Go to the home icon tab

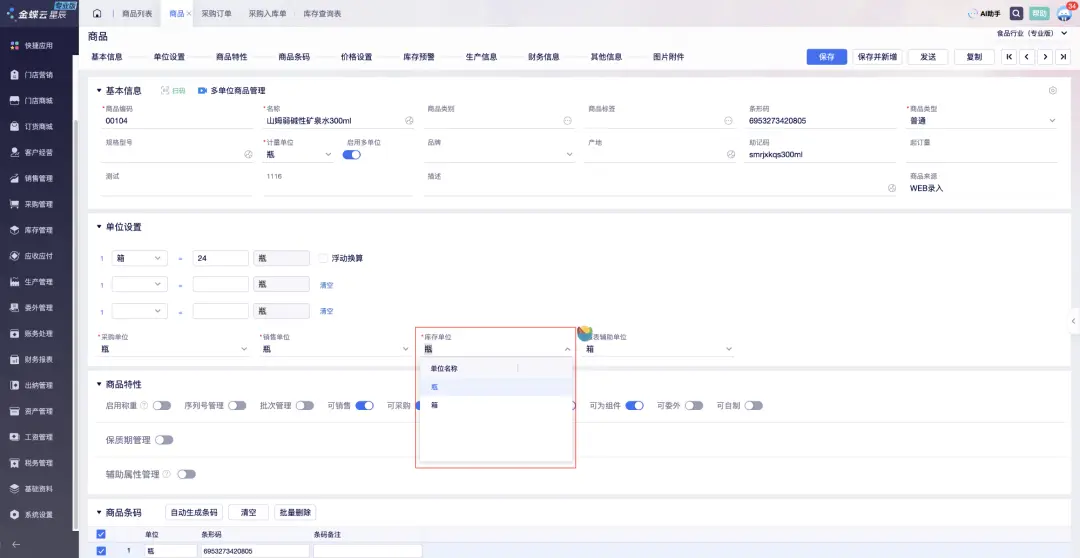click(97, 14)
